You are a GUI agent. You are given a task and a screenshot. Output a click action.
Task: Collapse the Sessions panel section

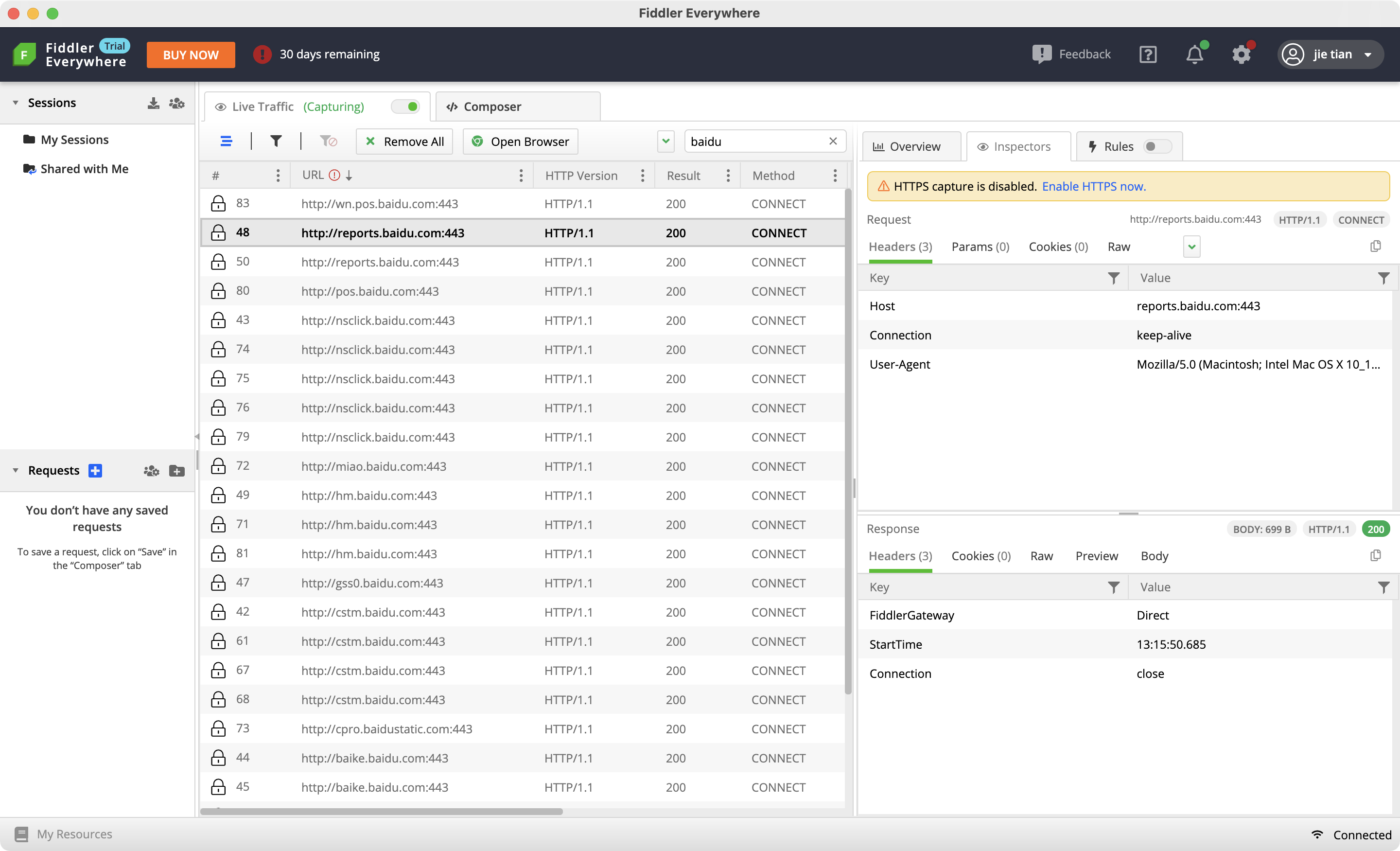click(16, 103)
